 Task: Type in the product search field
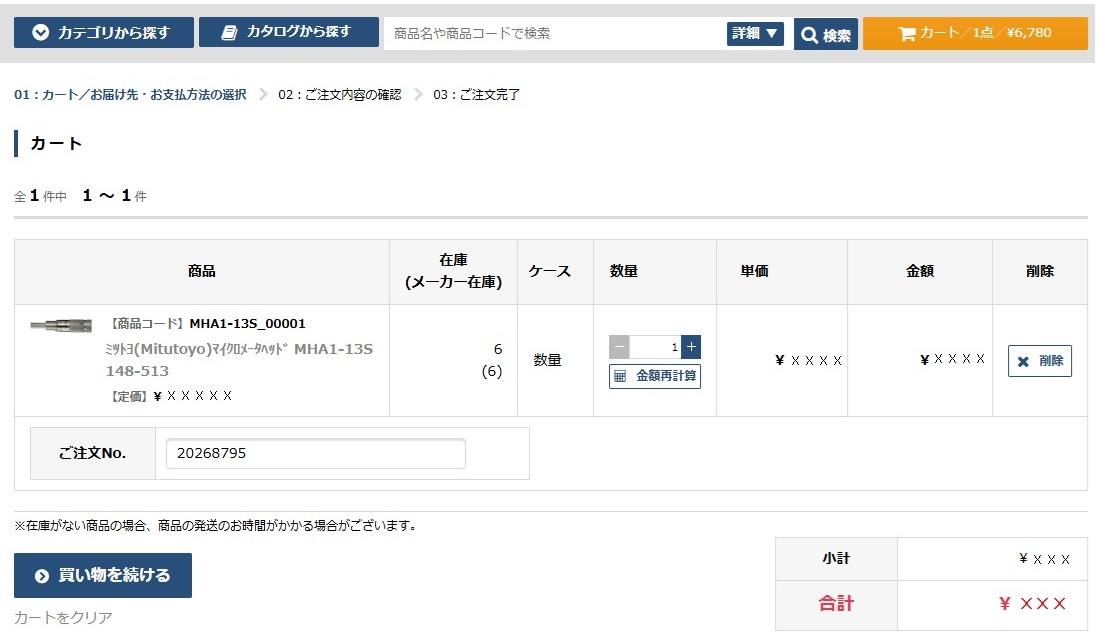[x=553, y=33]
